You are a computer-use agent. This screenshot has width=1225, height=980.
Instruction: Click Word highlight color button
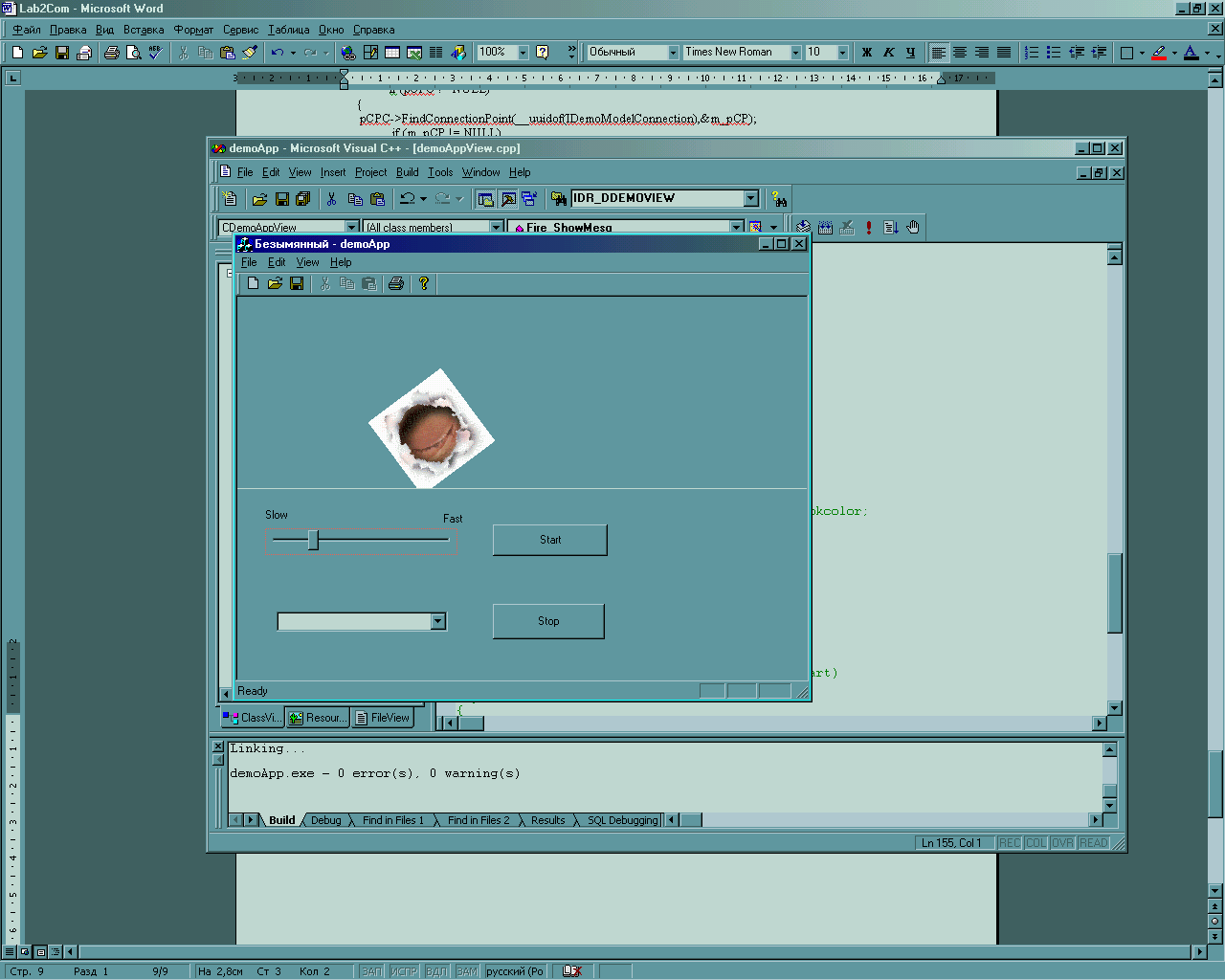tap(1160, 53)
